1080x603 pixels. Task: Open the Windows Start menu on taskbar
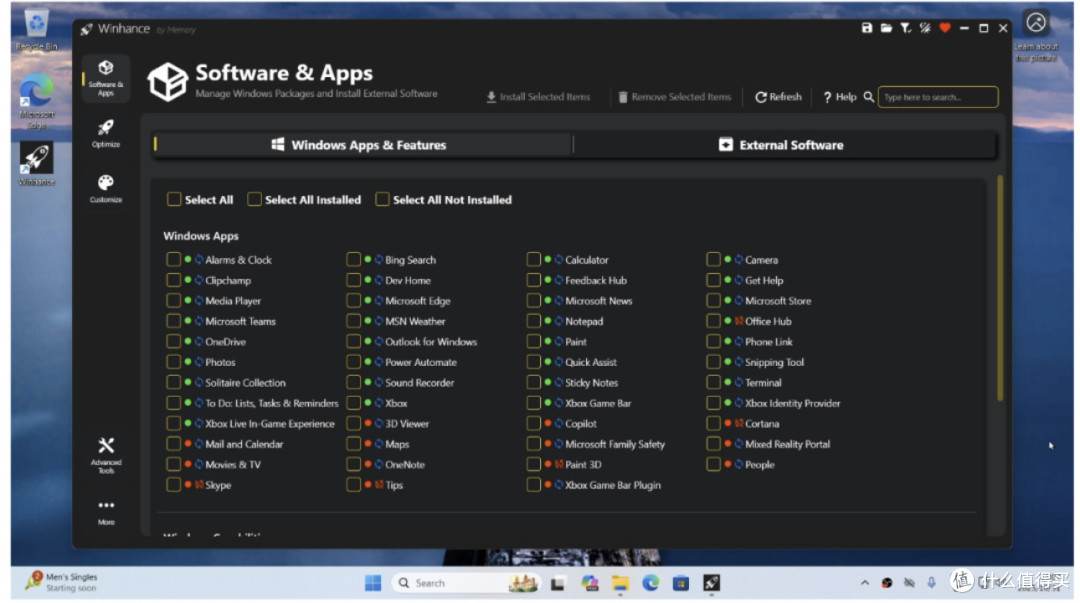click(372, 583)
